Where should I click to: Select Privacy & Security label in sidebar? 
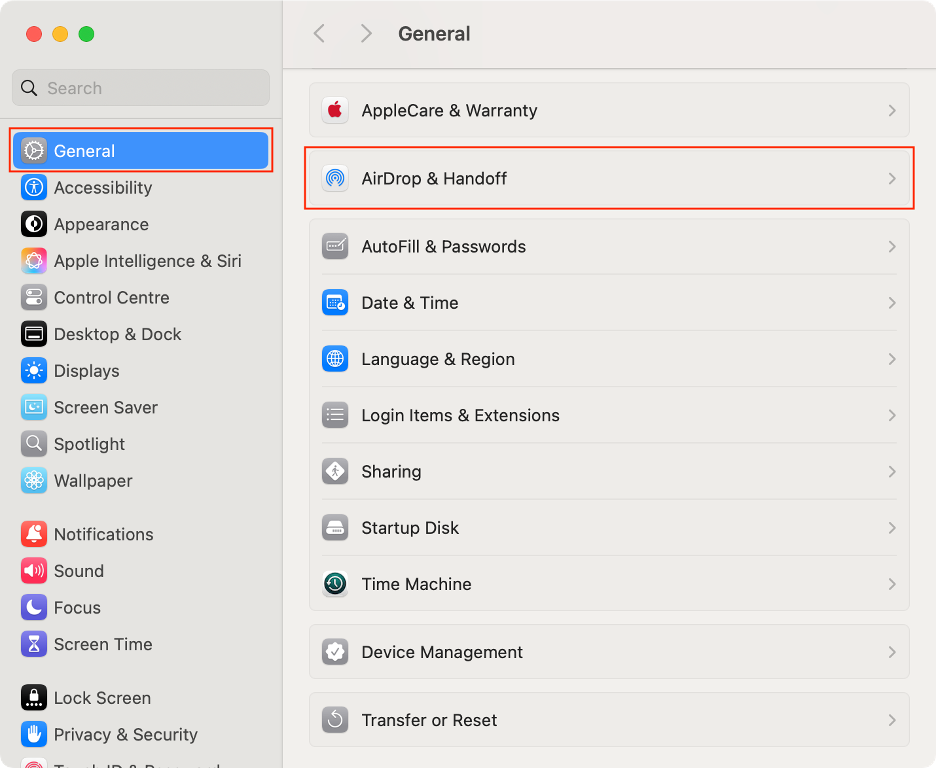coord(126,735)
